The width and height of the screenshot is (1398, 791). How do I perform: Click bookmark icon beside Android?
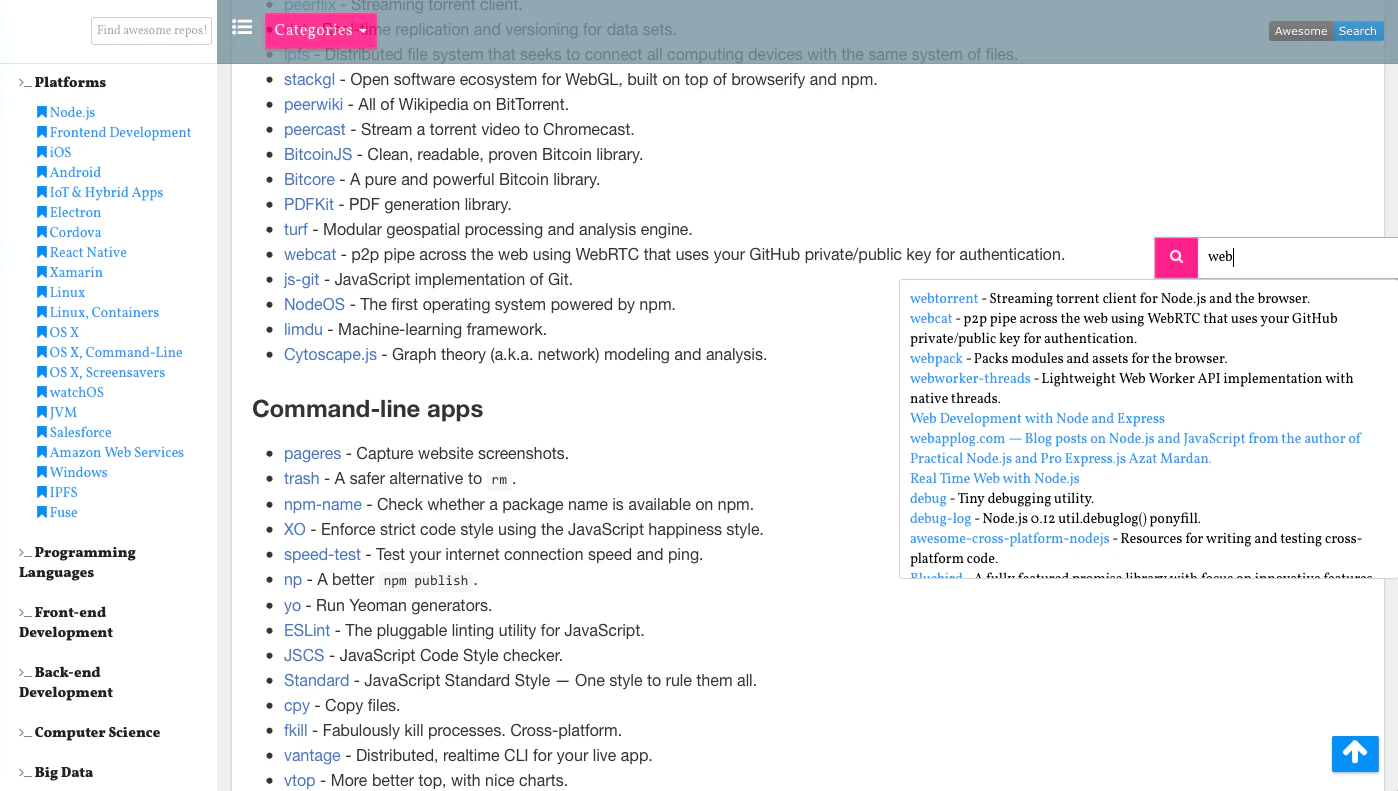[42, 172]
